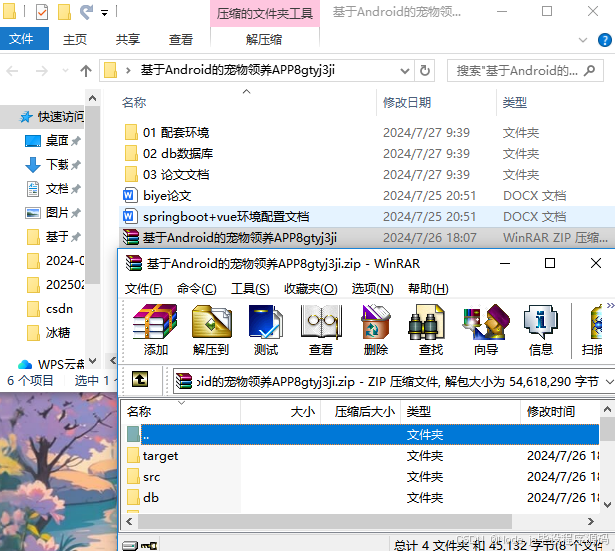Screen dimensions: 615x551
Task: Click the quick access new folder icon
Action: point(64,12)
